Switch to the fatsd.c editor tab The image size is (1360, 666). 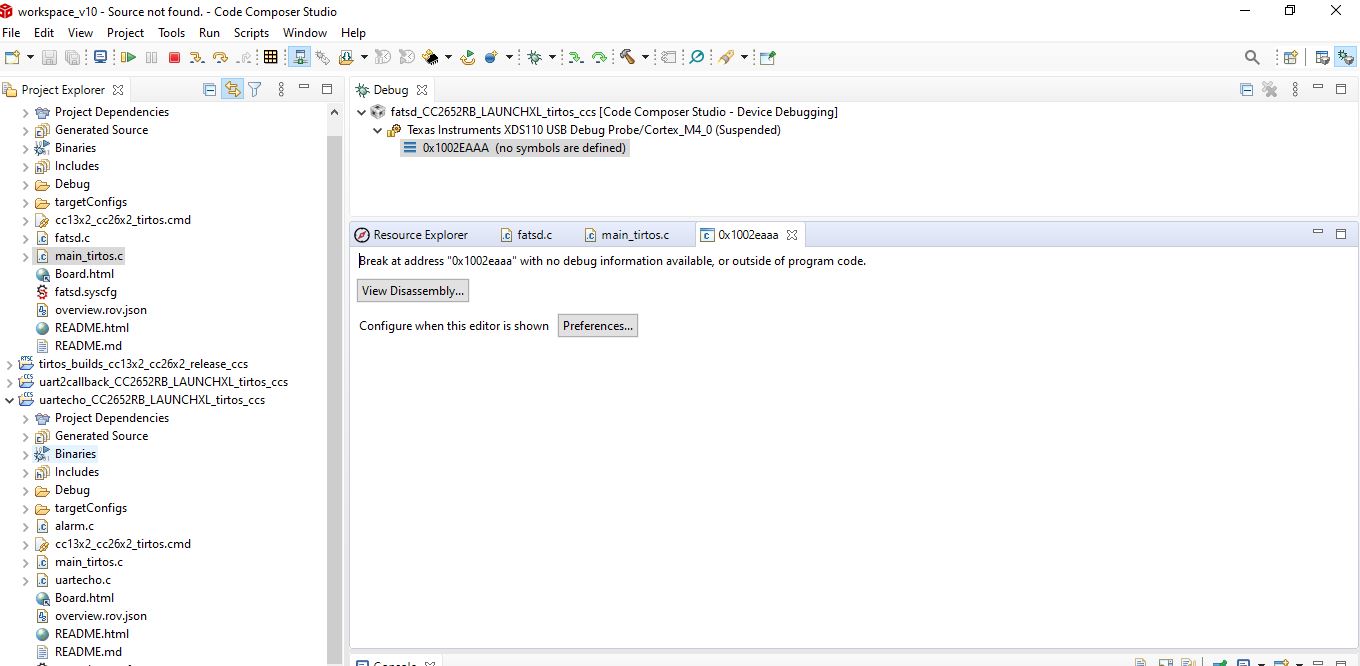click(x=526, y=235)
